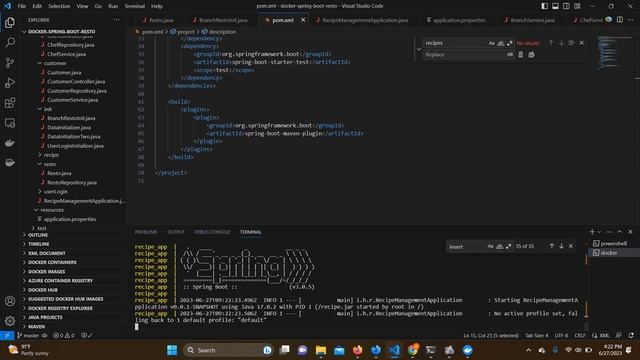This screenshot has width=640, height=360.
Task: Open the Remote Explorer view
Action: coord(10,122)
